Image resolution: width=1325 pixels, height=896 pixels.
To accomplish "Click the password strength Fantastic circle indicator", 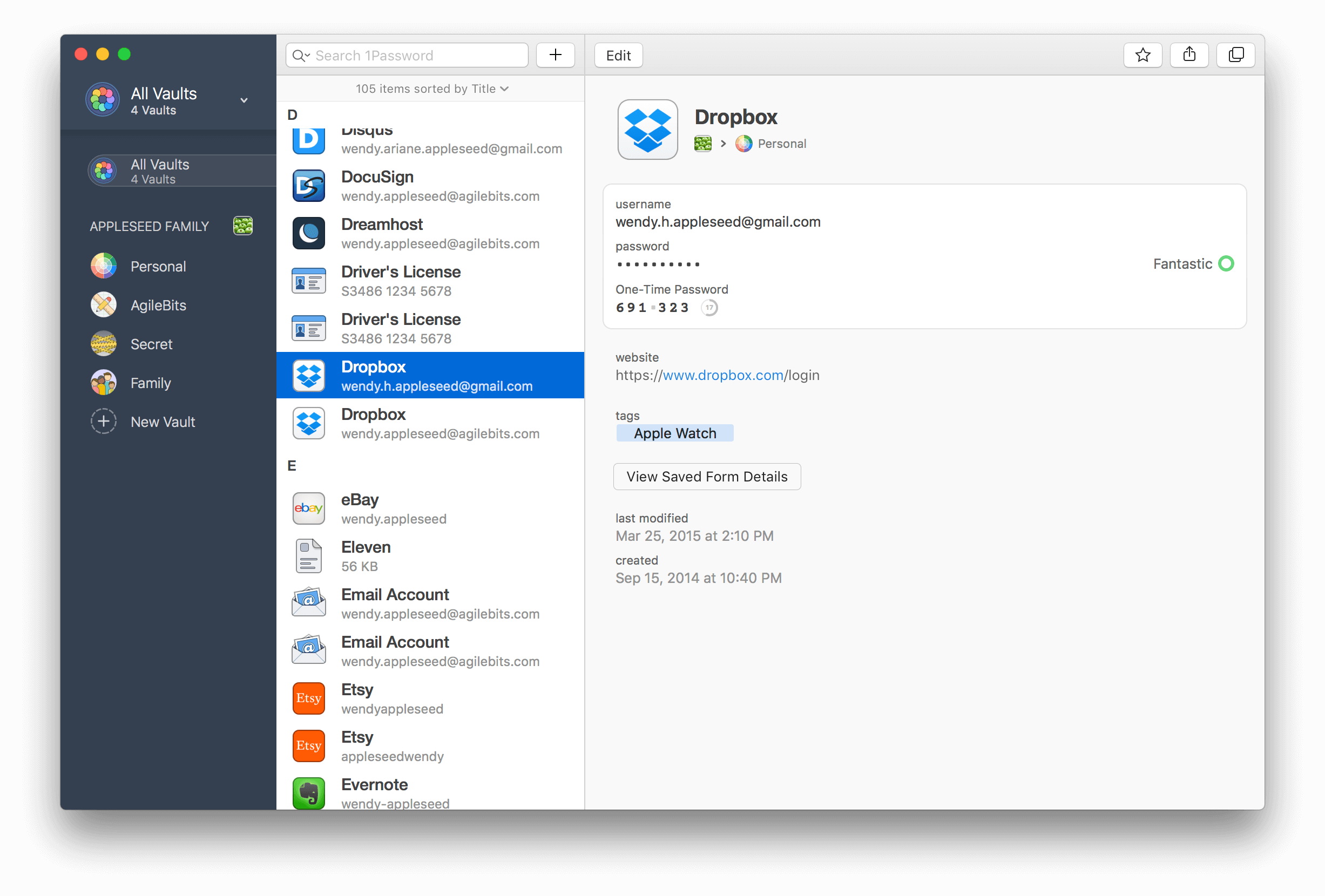I will 1226,264.
